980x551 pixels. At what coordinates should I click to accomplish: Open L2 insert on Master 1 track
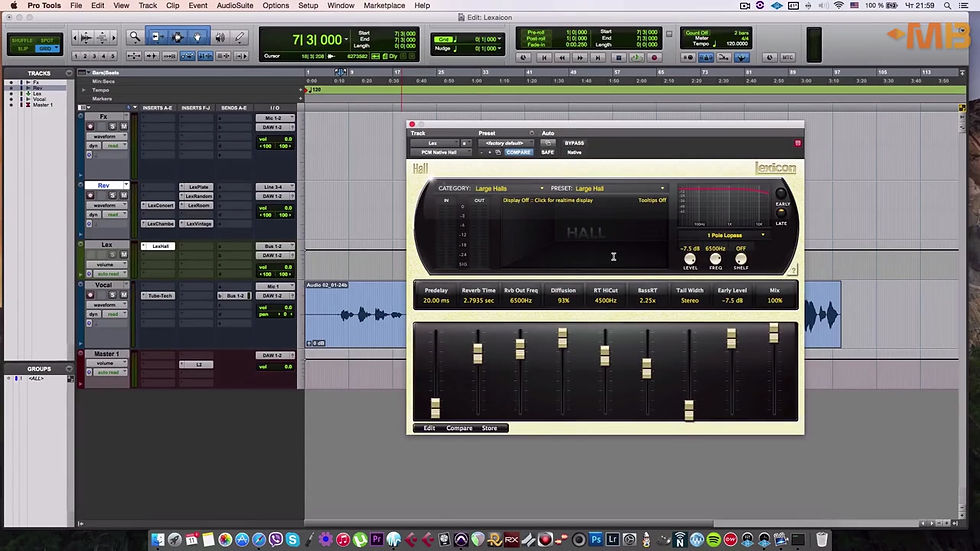[x=196, y=364]
